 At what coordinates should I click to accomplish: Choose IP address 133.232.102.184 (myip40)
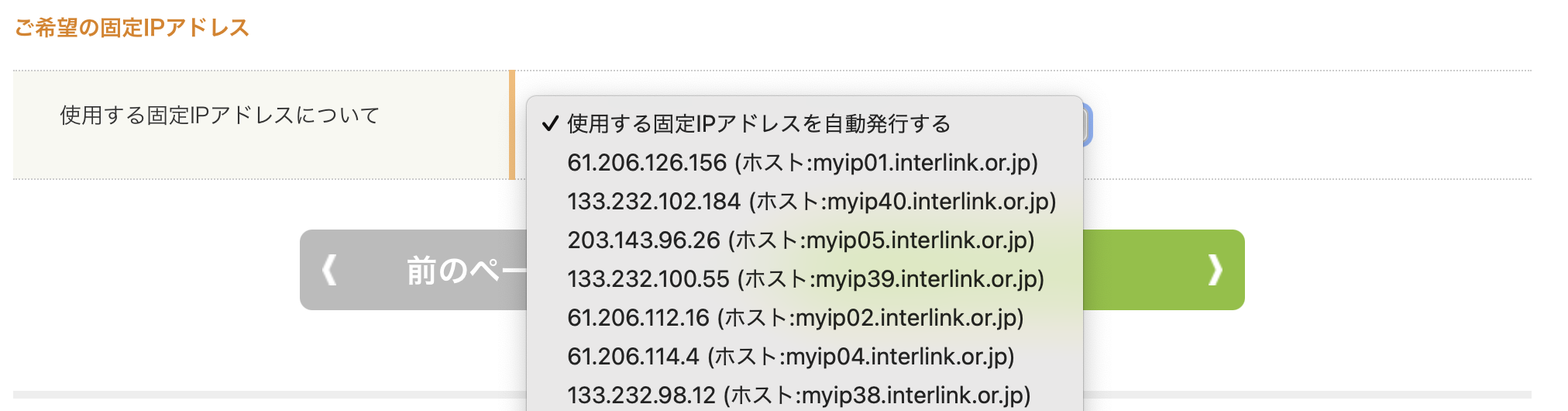pyautogui.click(x=811, y=202)
